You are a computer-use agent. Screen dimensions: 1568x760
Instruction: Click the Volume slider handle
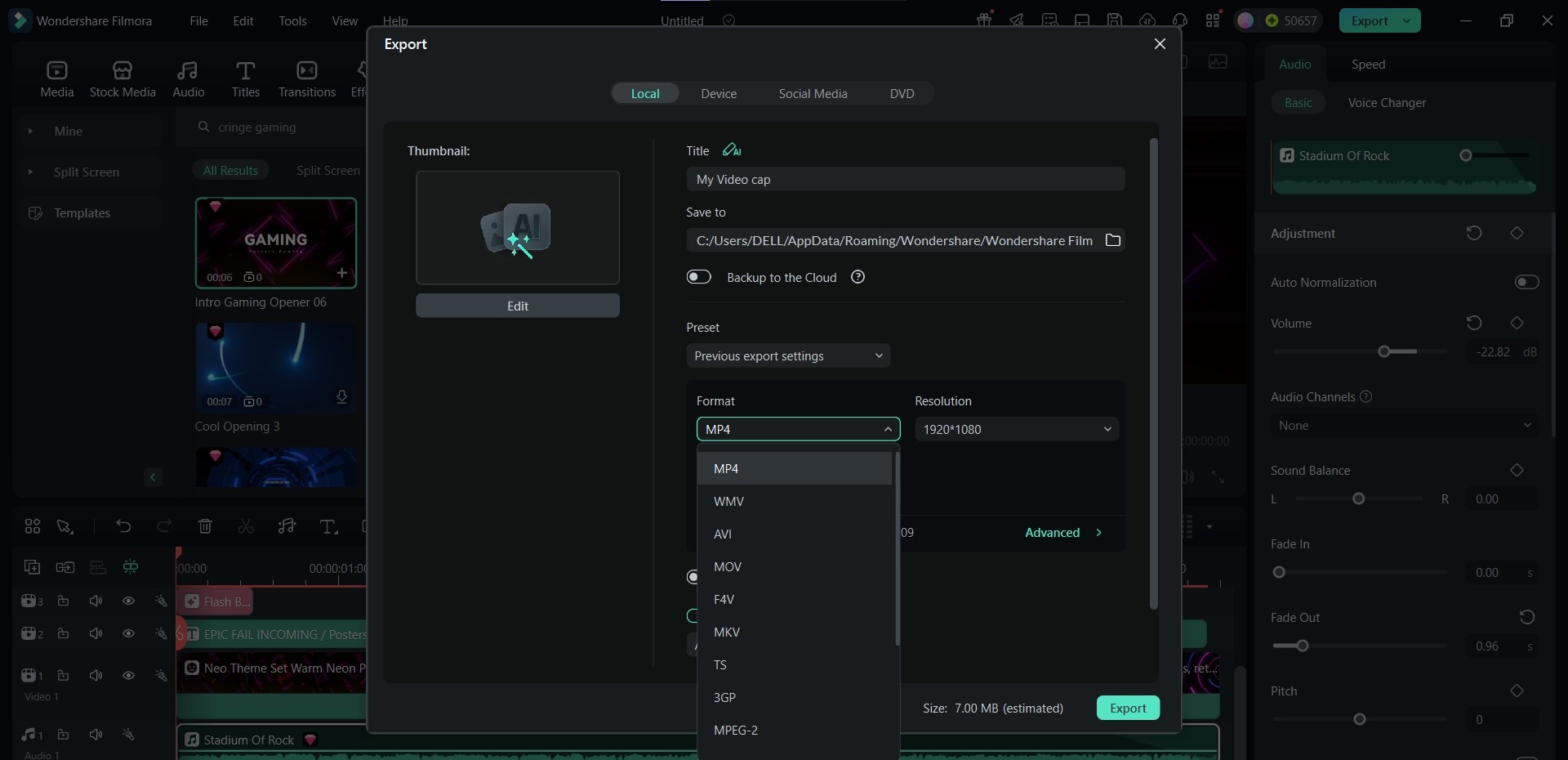1383,351
